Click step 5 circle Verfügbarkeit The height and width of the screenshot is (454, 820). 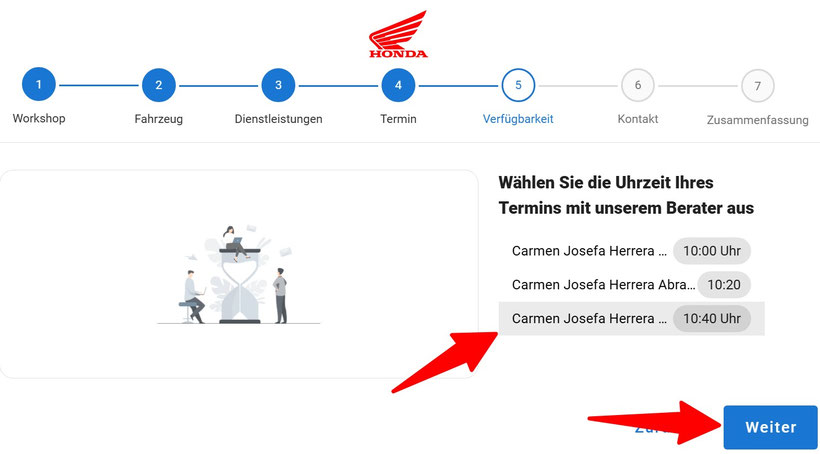point(518,85)
